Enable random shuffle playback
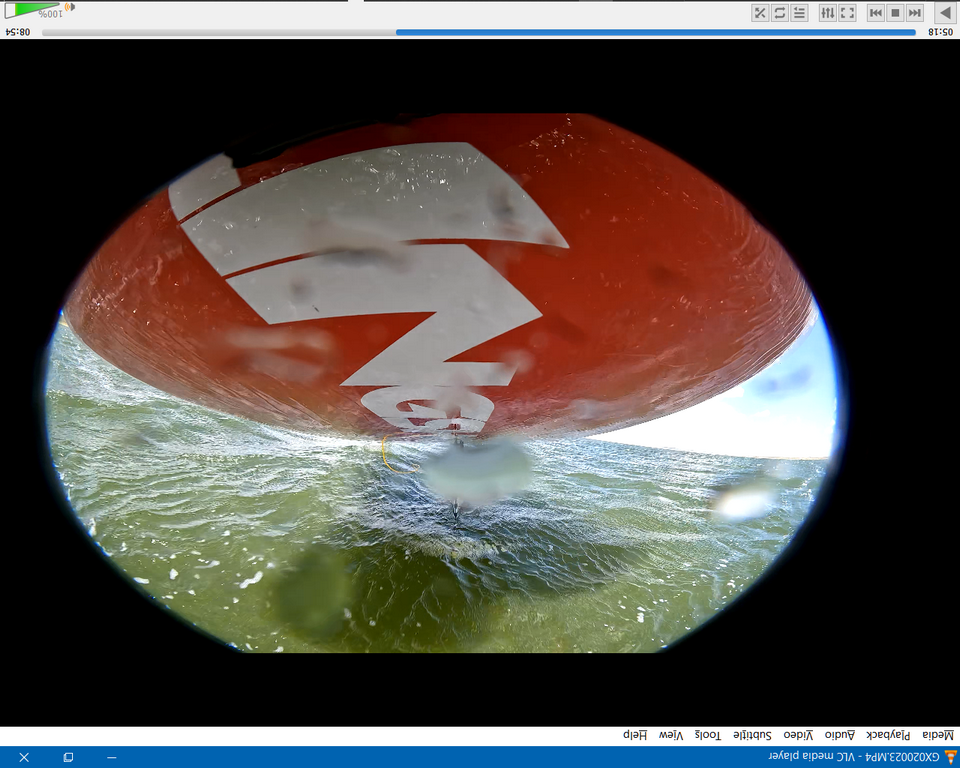This screenshot has height=768, width=960. [760, 13]
